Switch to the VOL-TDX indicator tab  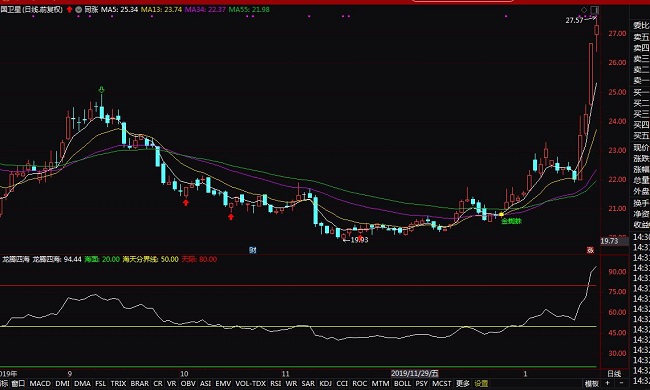pyautogui.click(x=250, y=384)
